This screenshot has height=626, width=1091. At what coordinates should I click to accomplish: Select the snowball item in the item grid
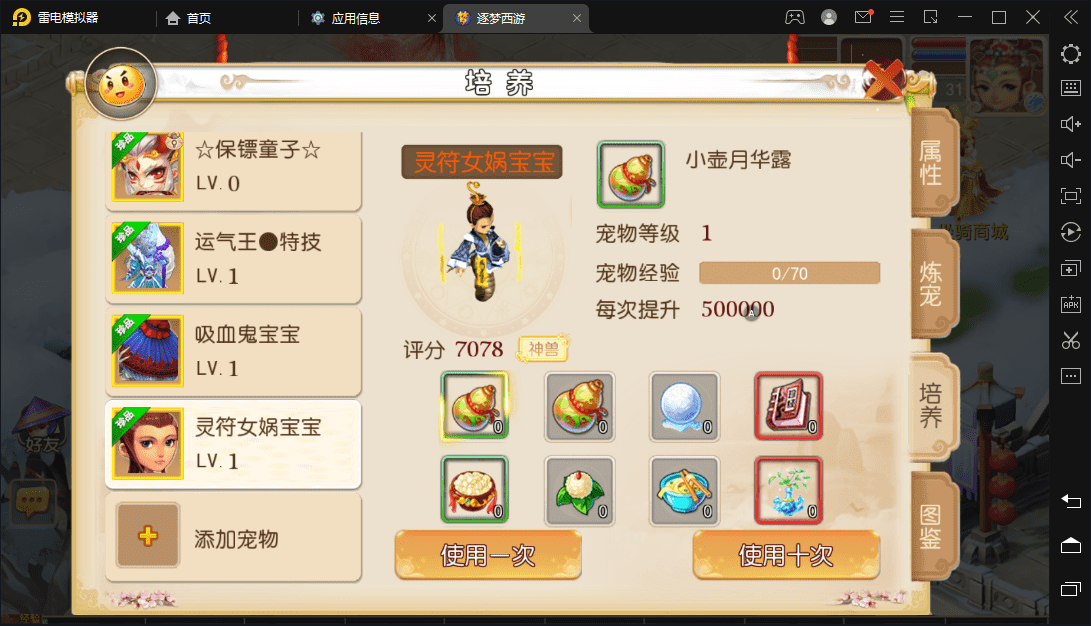click(x=685, y=407)
